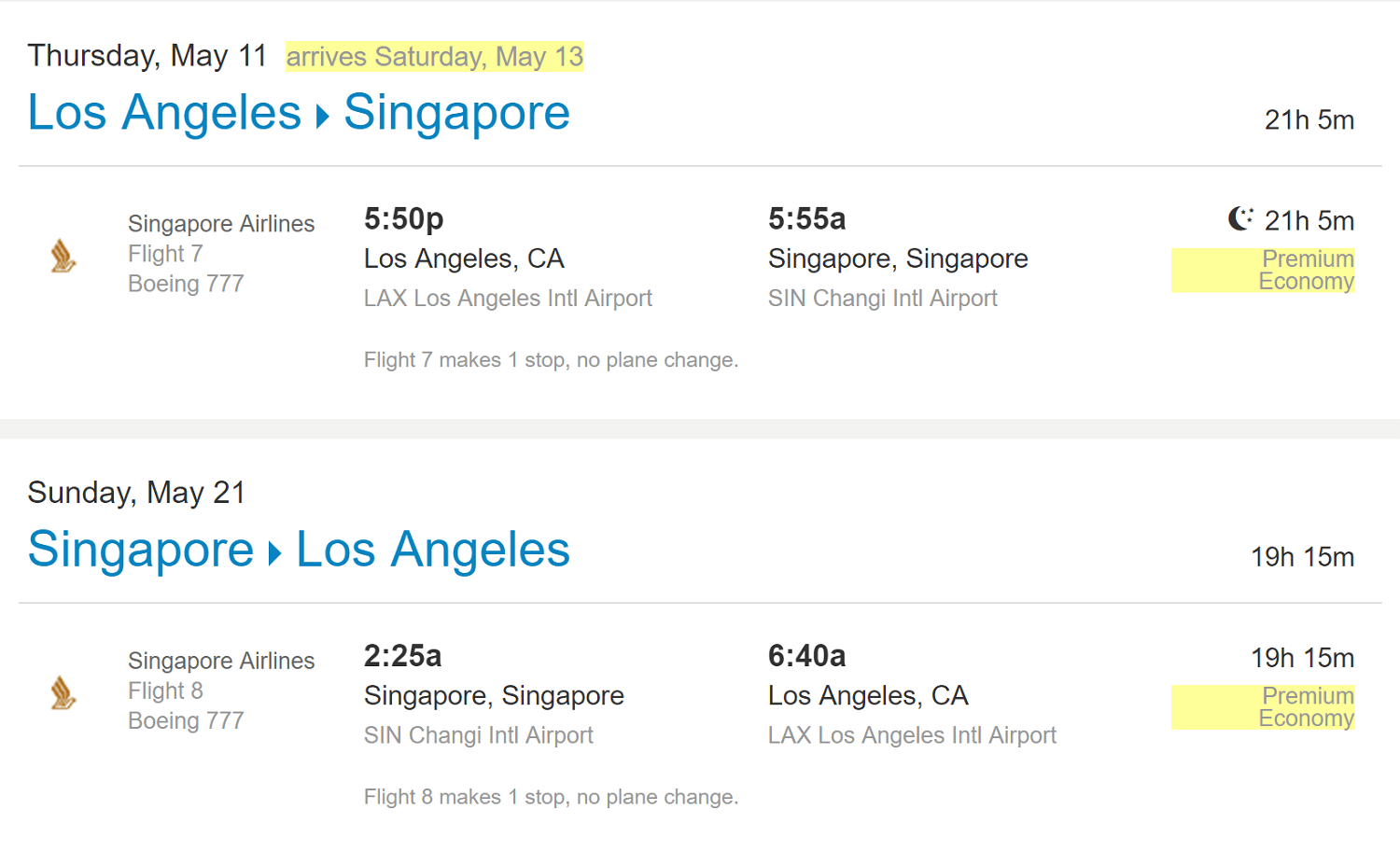
Task: Open the Singapore to Los Angeles return heading
Action: [299, 550]
